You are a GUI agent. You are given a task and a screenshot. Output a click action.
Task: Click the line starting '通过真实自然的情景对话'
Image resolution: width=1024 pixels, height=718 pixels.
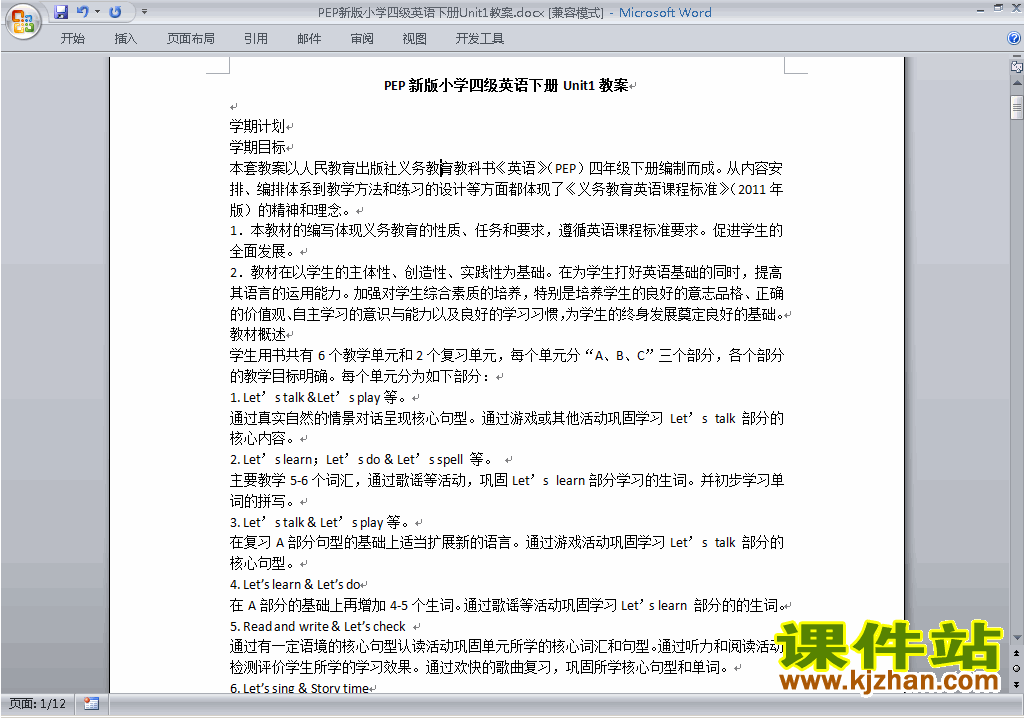[506, 418]
